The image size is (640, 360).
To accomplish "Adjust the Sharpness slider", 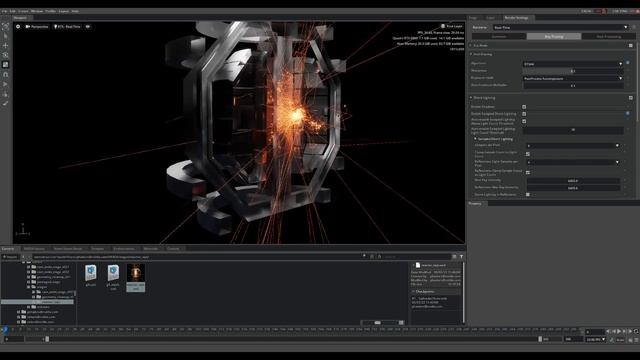I will pos(573,71).
